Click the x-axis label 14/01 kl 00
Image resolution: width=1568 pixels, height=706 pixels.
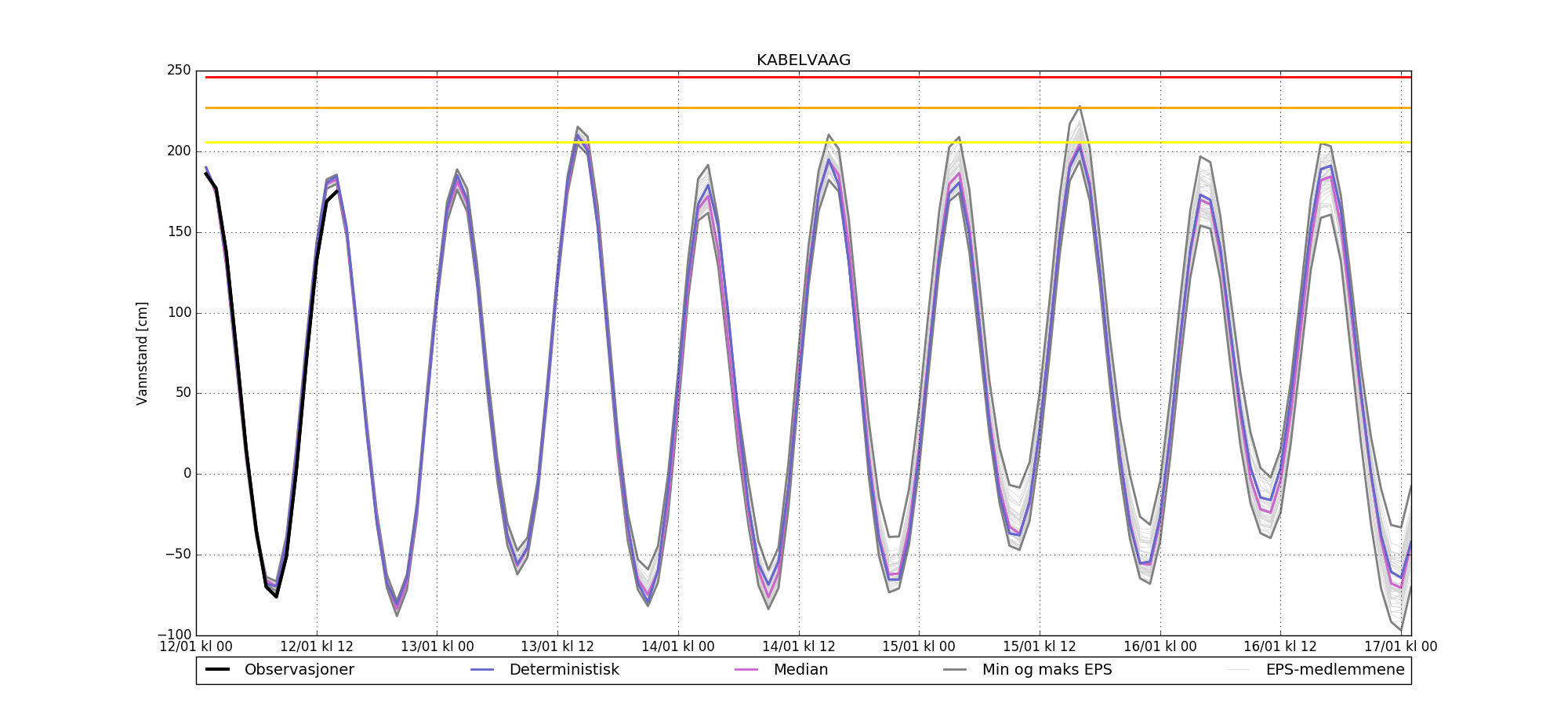click(678, 647)
